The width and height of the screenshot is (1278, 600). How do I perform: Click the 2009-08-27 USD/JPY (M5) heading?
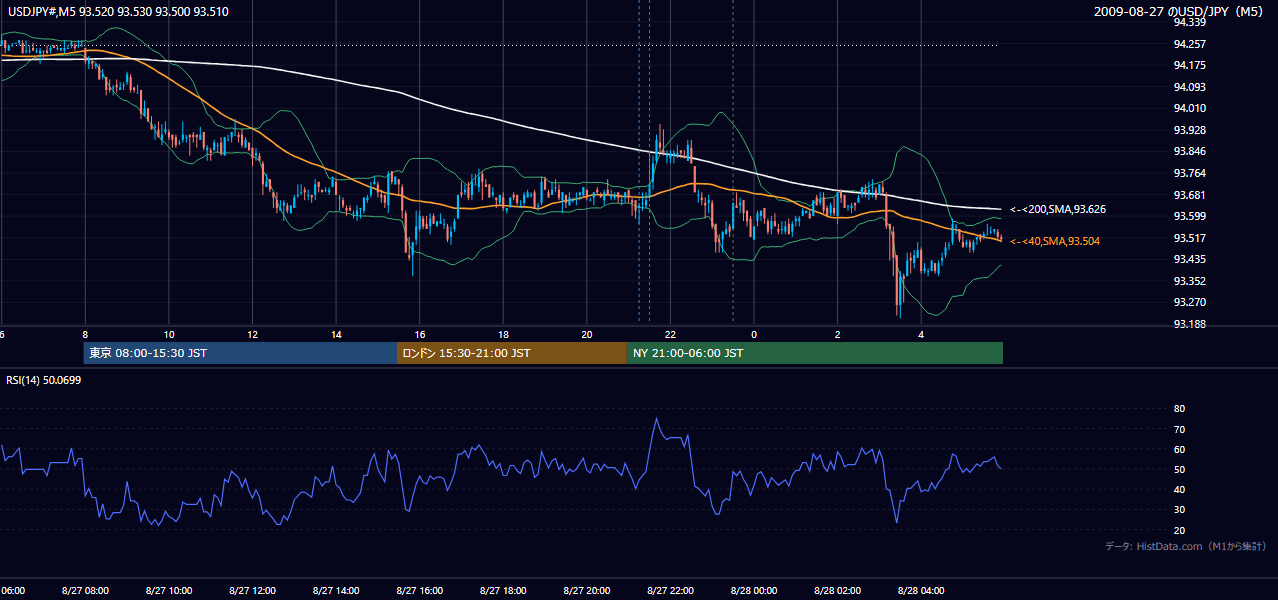click(x=1180, y=11)
